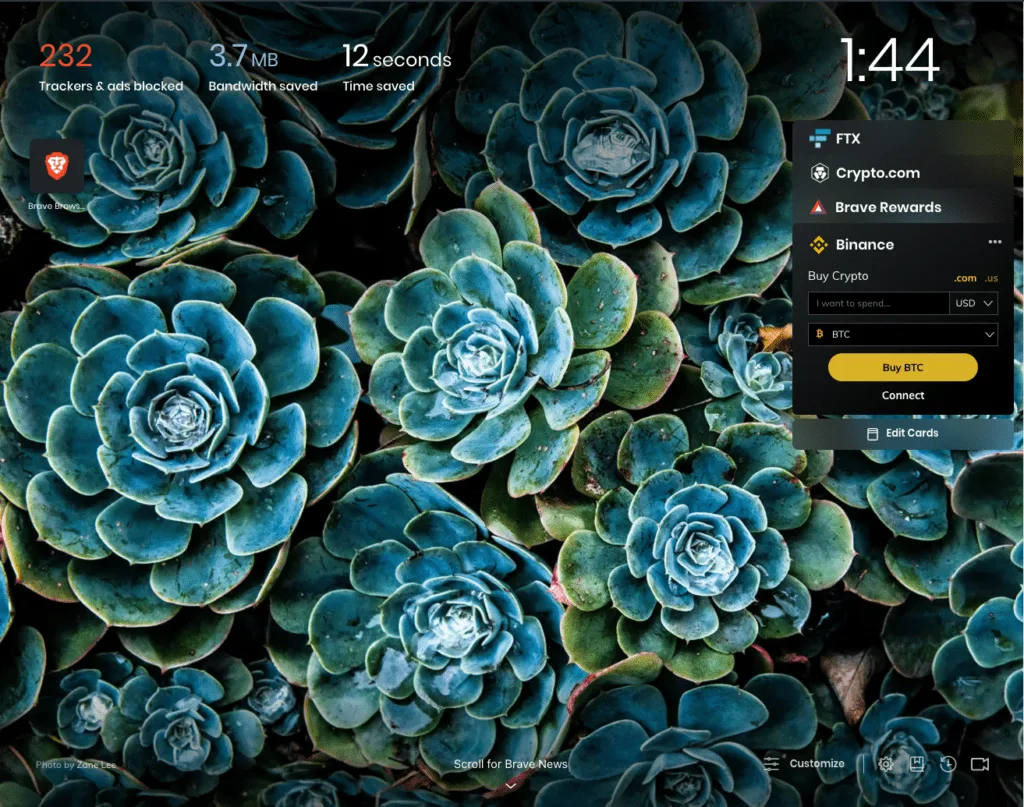The image size is (1024, 807).
Task: Switch Binance region to .com
Action: click(x=964, y=278)
